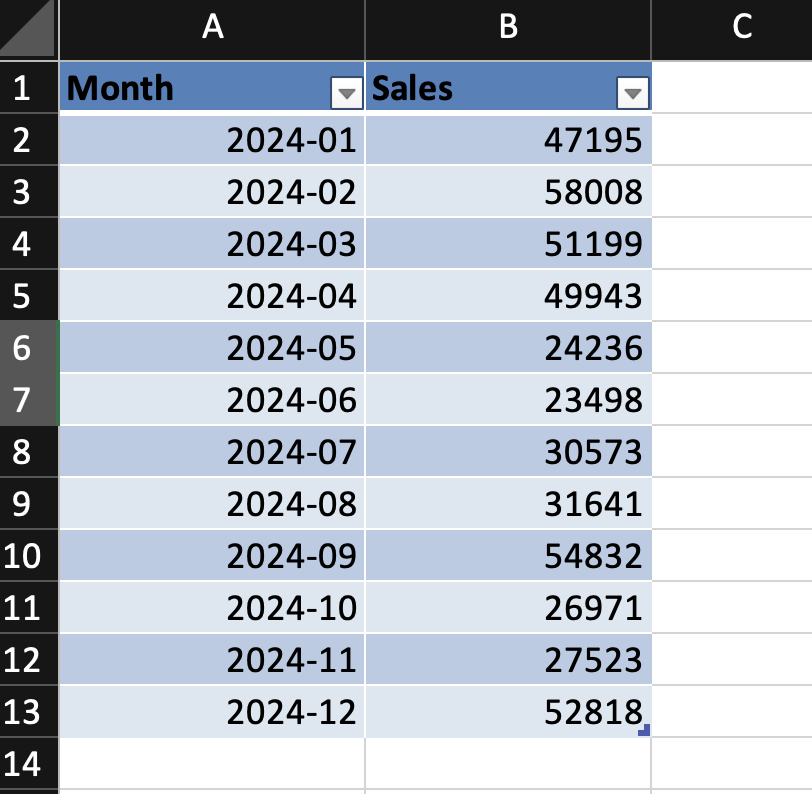Select the cell with value 58008
Screen dimensions: 812x794
[508, 192]
